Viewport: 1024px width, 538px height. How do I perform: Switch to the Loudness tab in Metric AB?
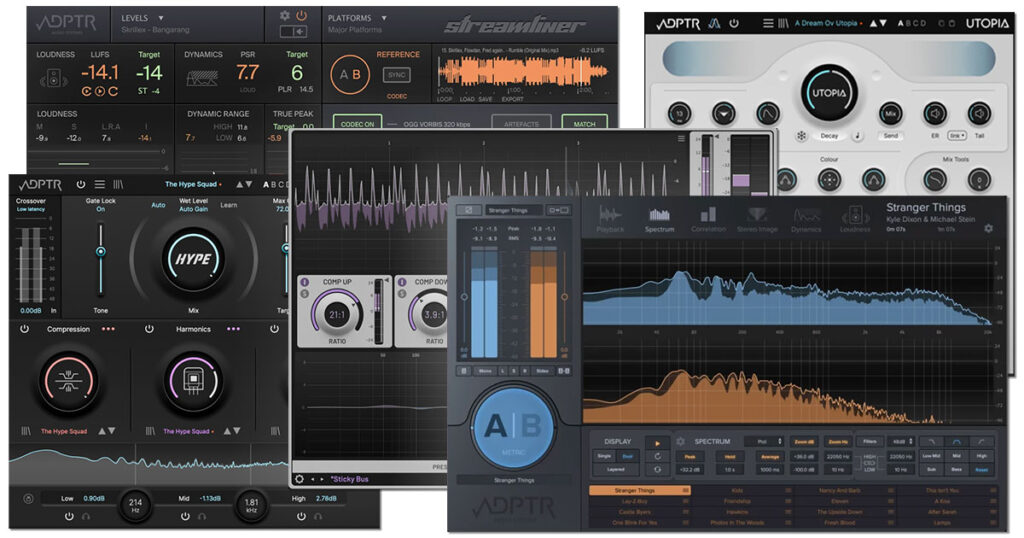tap(855, 221)
